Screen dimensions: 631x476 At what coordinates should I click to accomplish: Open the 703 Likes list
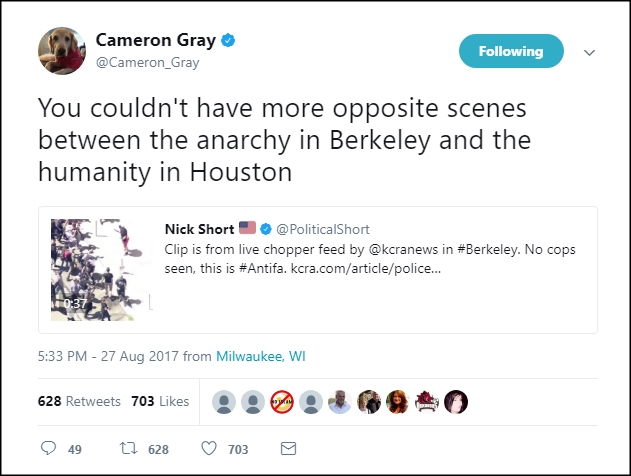[x=160, y=401]
